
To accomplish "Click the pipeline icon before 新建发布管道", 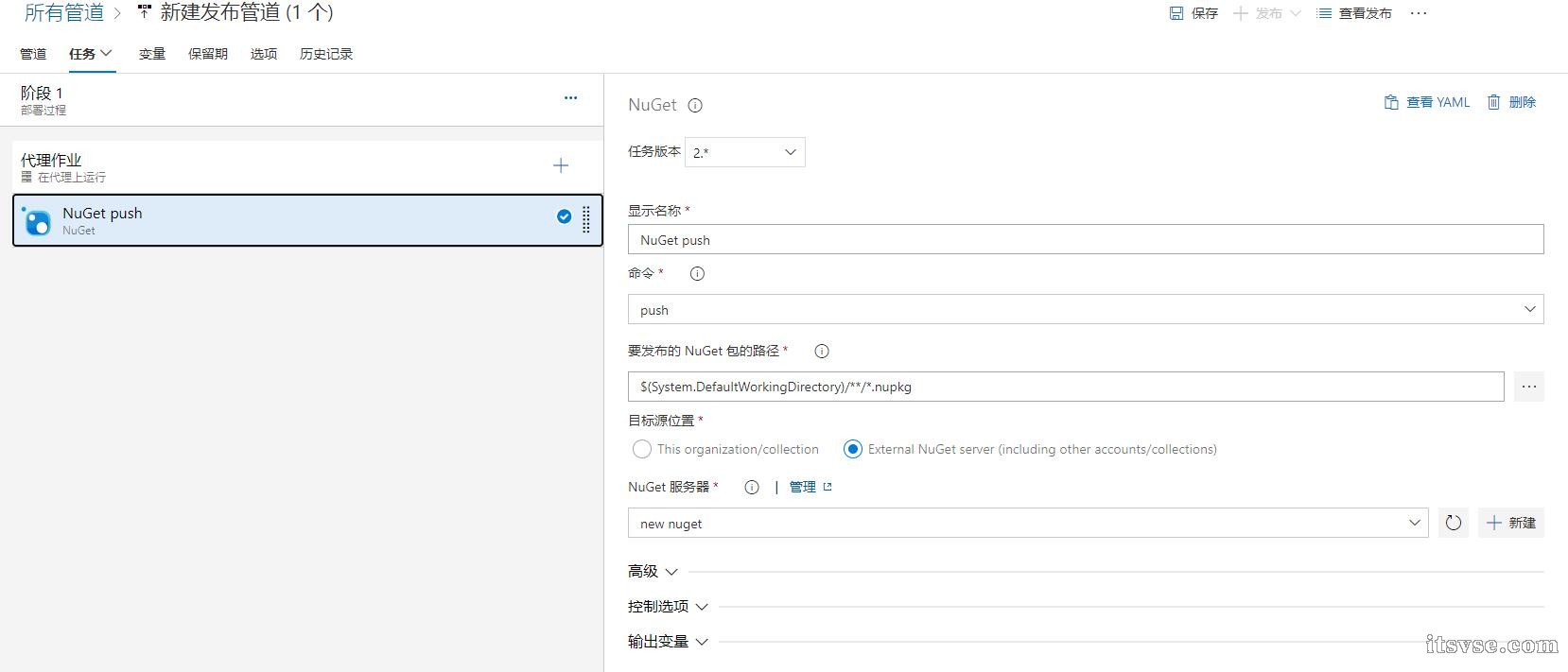I will click(145, 12).
